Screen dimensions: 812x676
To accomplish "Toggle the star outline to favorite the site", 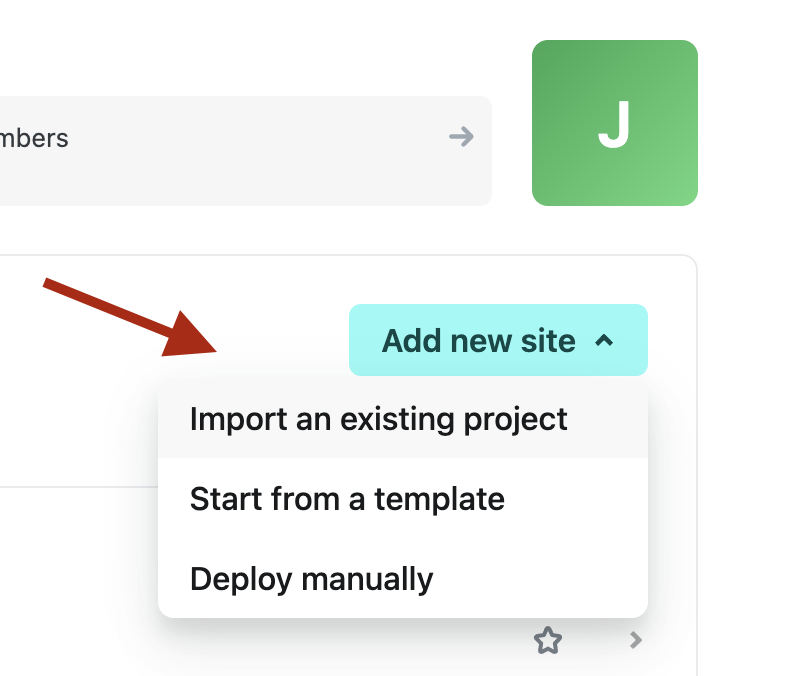I will coord(547,640).
